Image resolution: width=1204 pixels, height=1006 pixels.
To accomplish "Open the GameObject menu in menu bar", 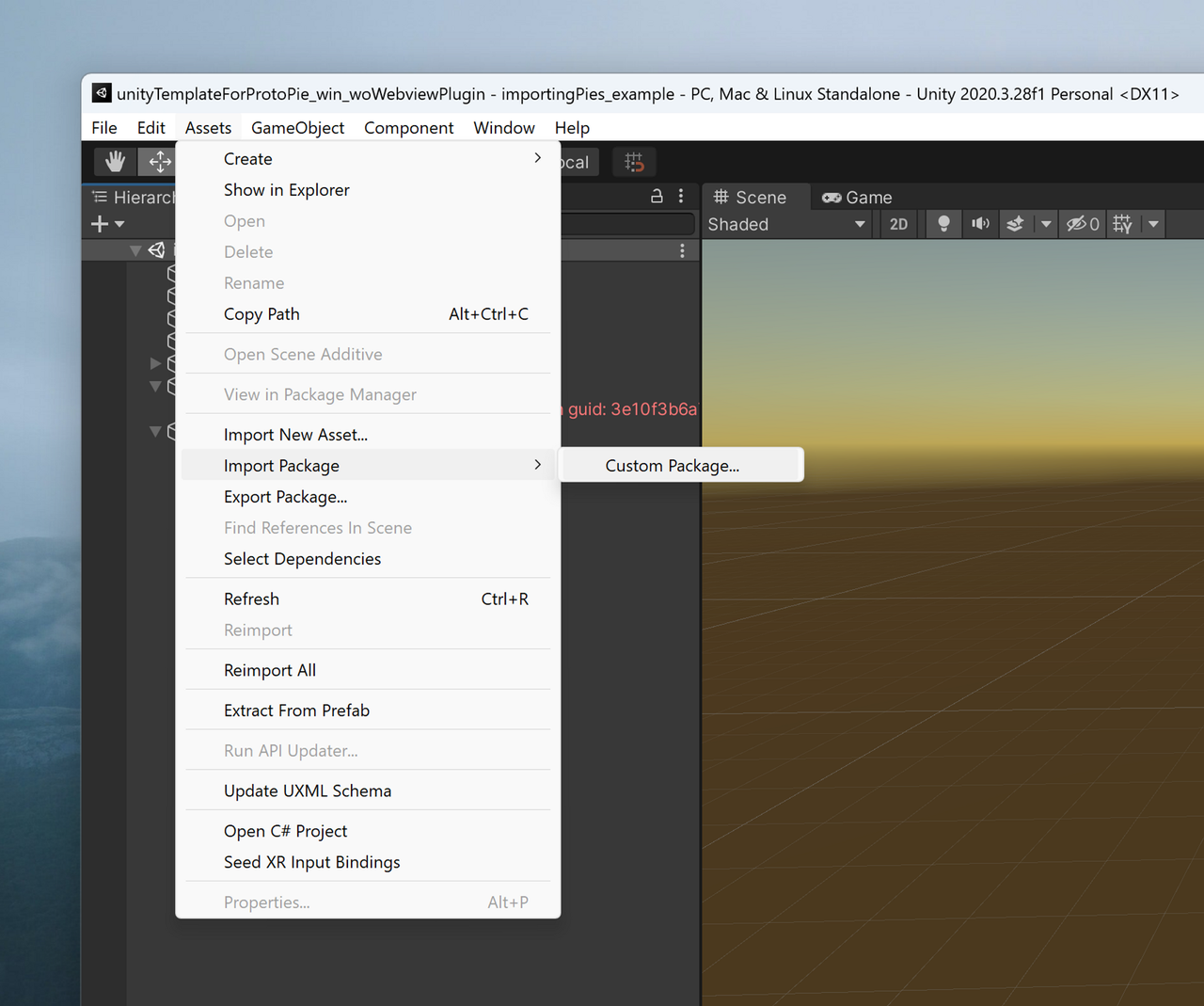I will pyautogui.click(x=297, y=128).
